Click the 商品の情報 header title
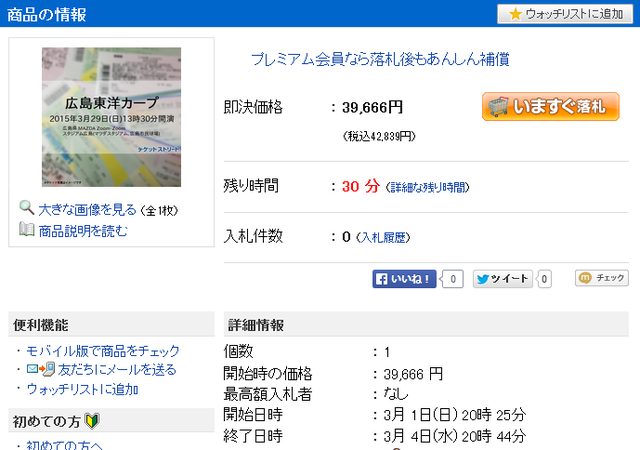640x450 pixels. pos(47,15)
